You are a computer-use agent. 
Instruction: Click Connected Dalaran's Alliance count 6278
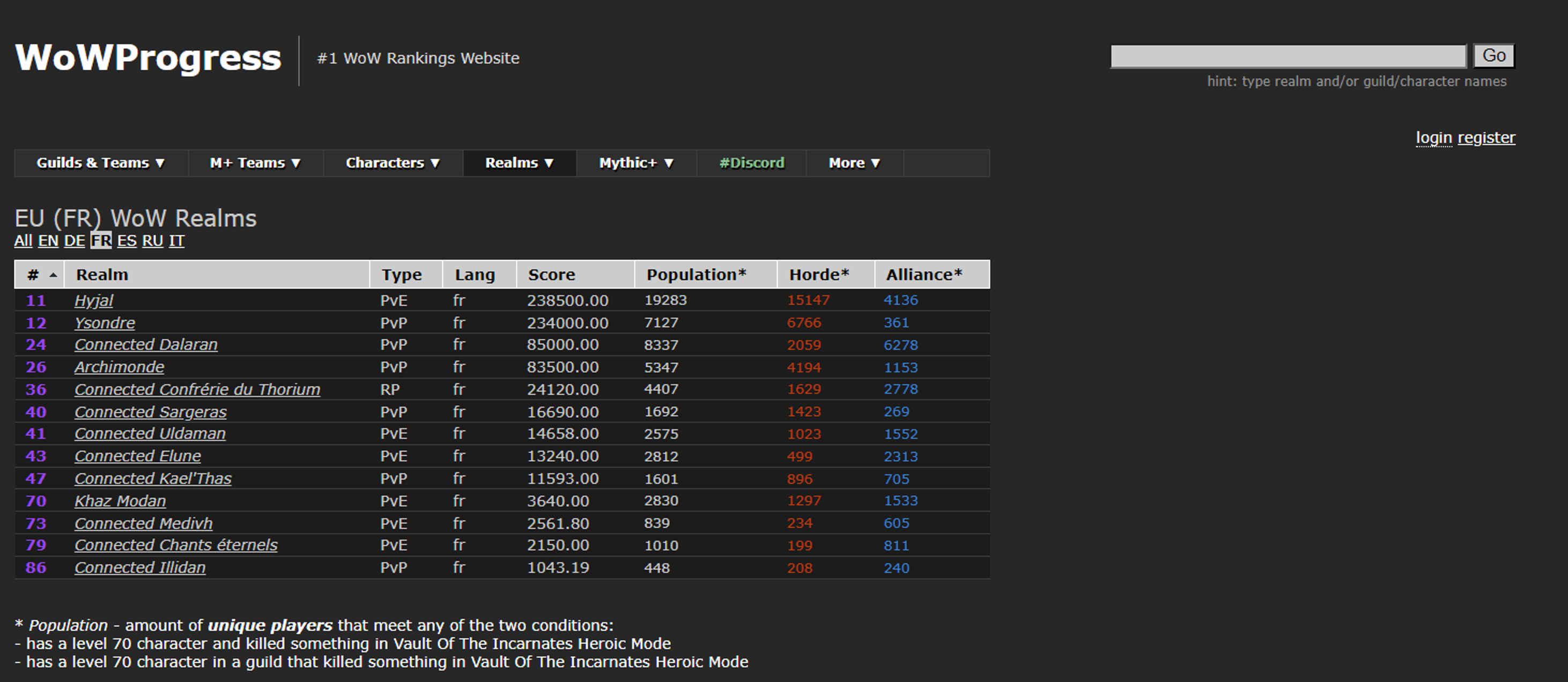(x=901, y=345)
